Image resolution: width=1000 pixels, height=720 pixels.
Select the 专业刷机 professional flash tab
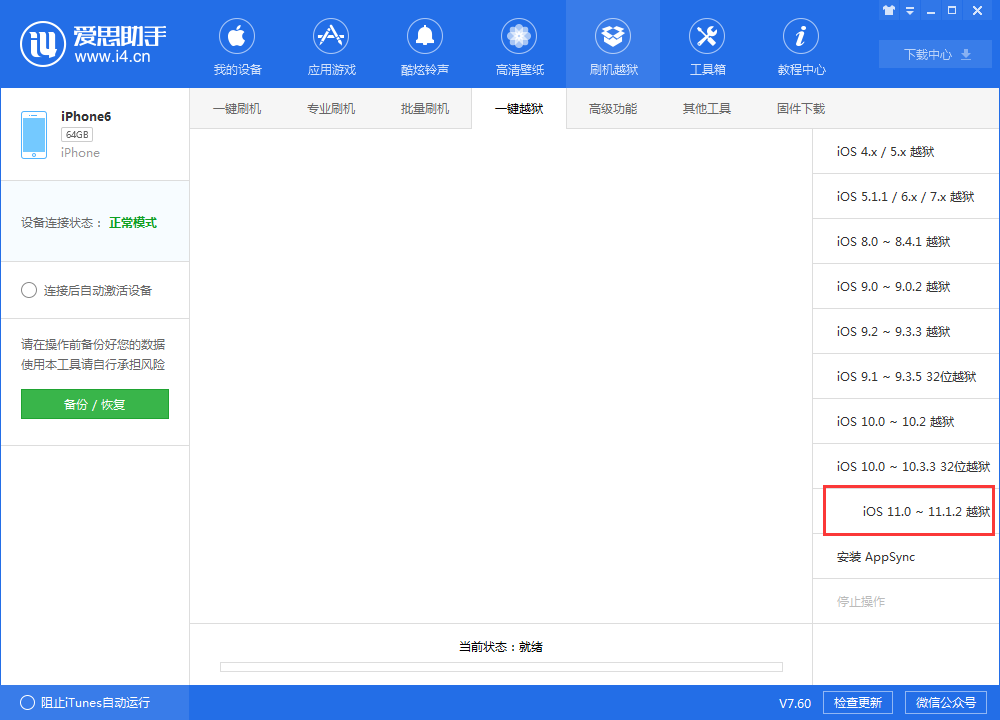pyautogui.click(x=331, y=108)
